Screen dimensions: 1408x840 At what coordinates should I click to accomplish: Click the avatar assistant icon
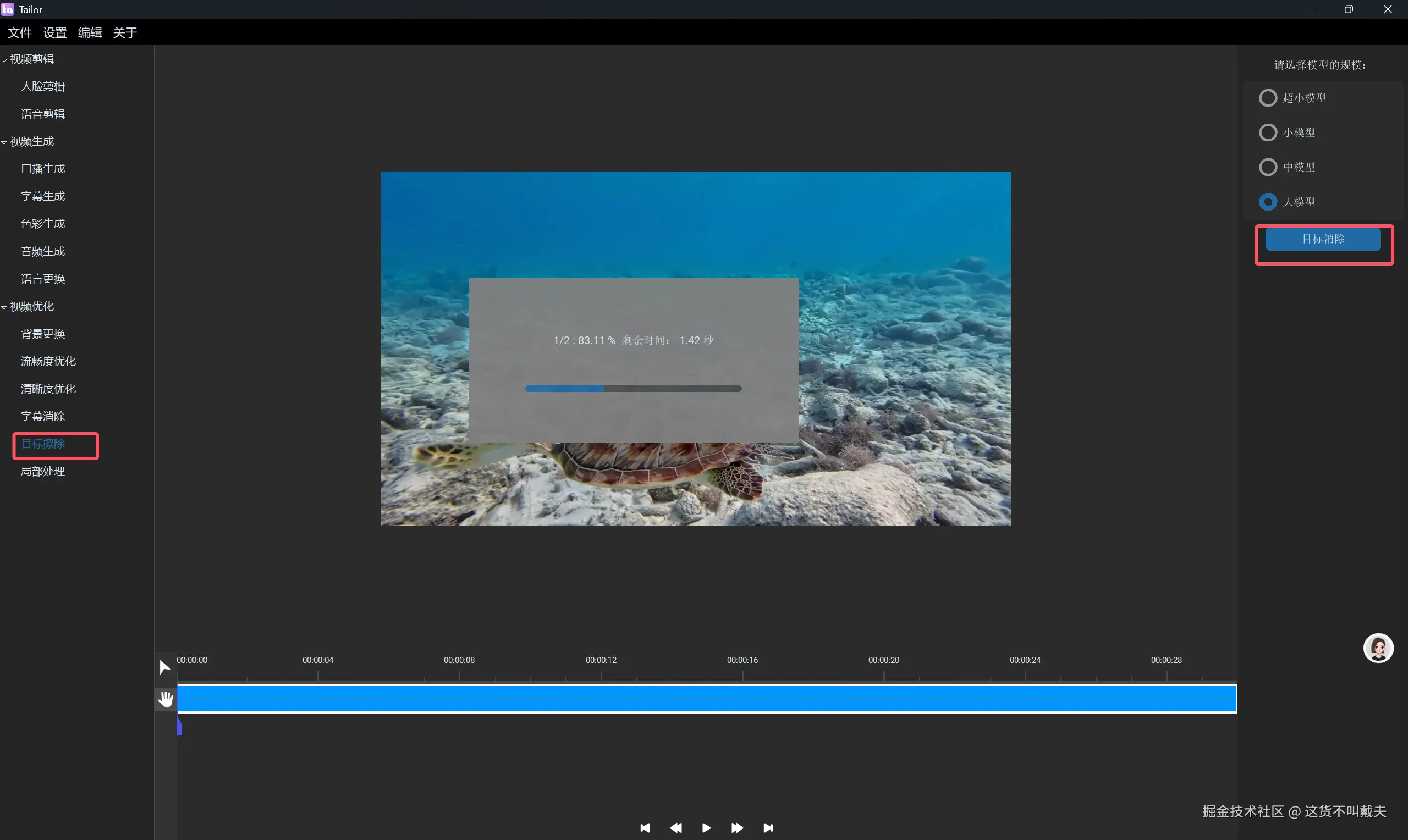tap(1377, 648)
